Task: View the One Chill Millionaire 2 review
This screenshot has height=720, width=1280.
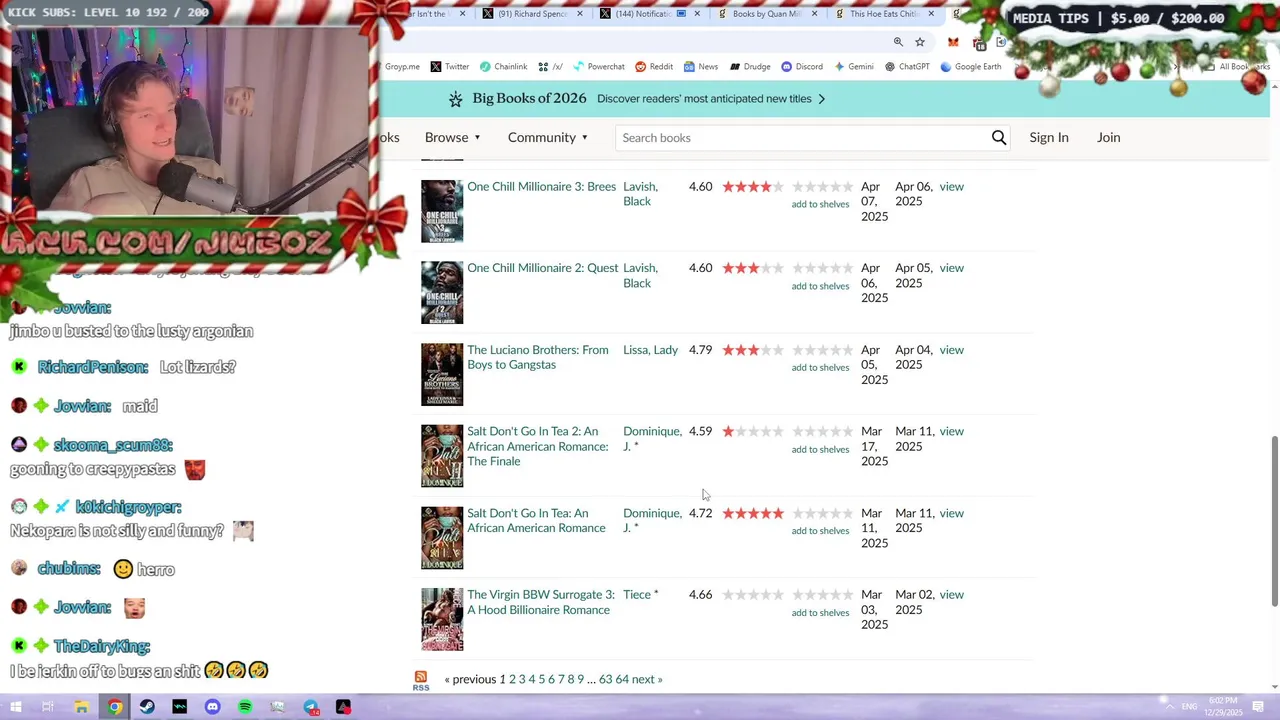Action: (x=951, y=268)
